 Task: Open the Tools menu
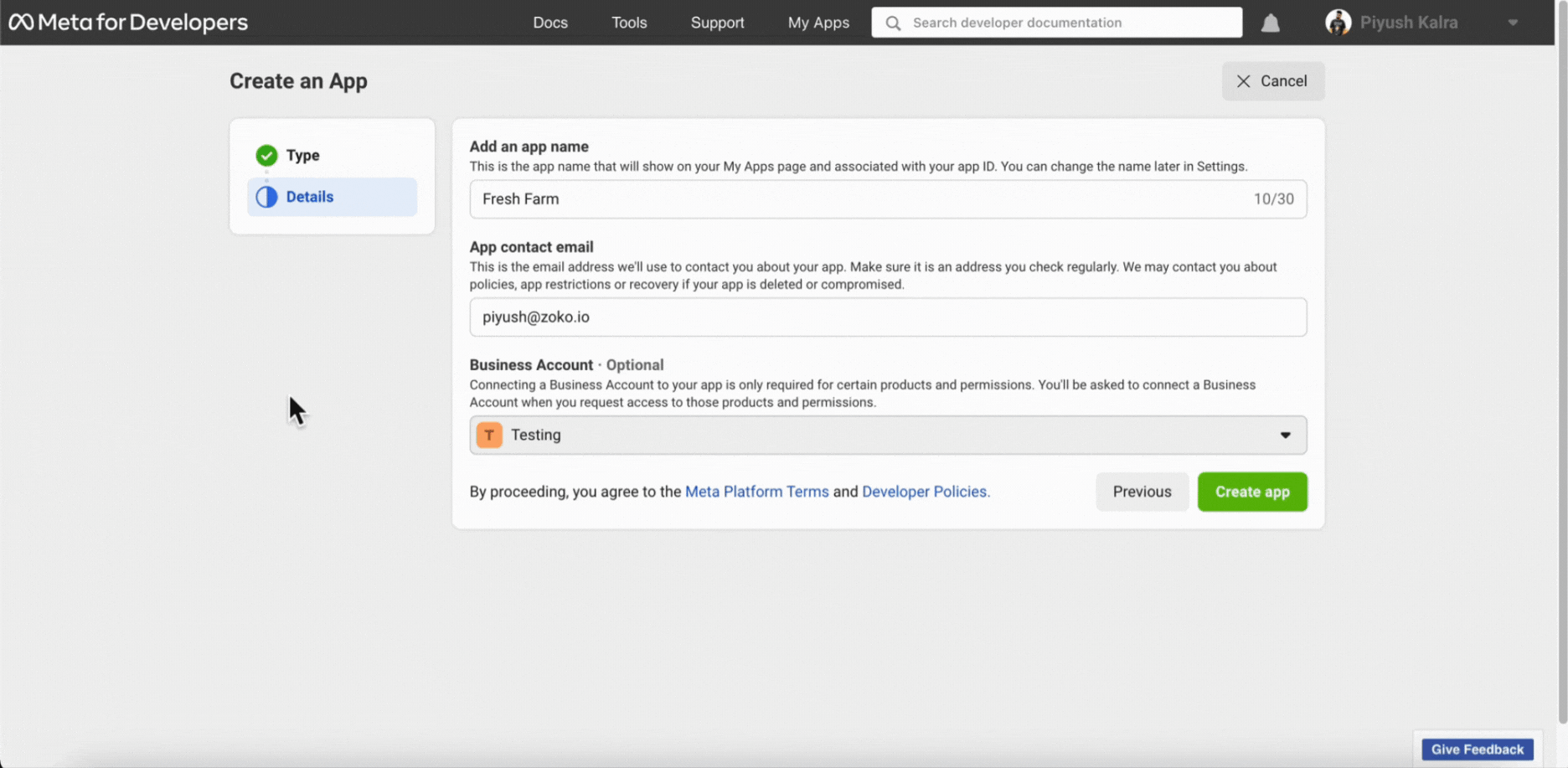pyautogui.click(x=629, y=23)
